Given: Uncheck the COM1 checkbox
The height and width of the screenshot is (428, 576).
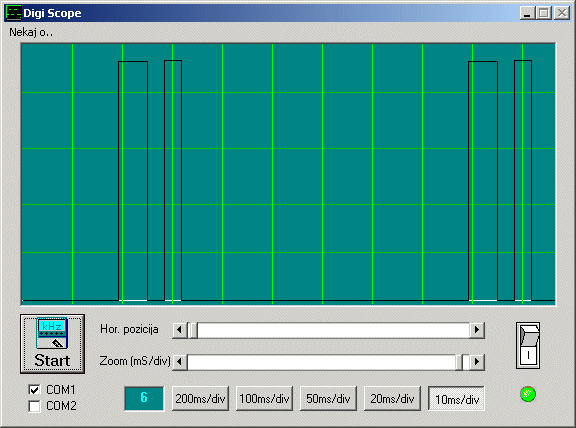Looking at the screenshot, I should (34, 389).
